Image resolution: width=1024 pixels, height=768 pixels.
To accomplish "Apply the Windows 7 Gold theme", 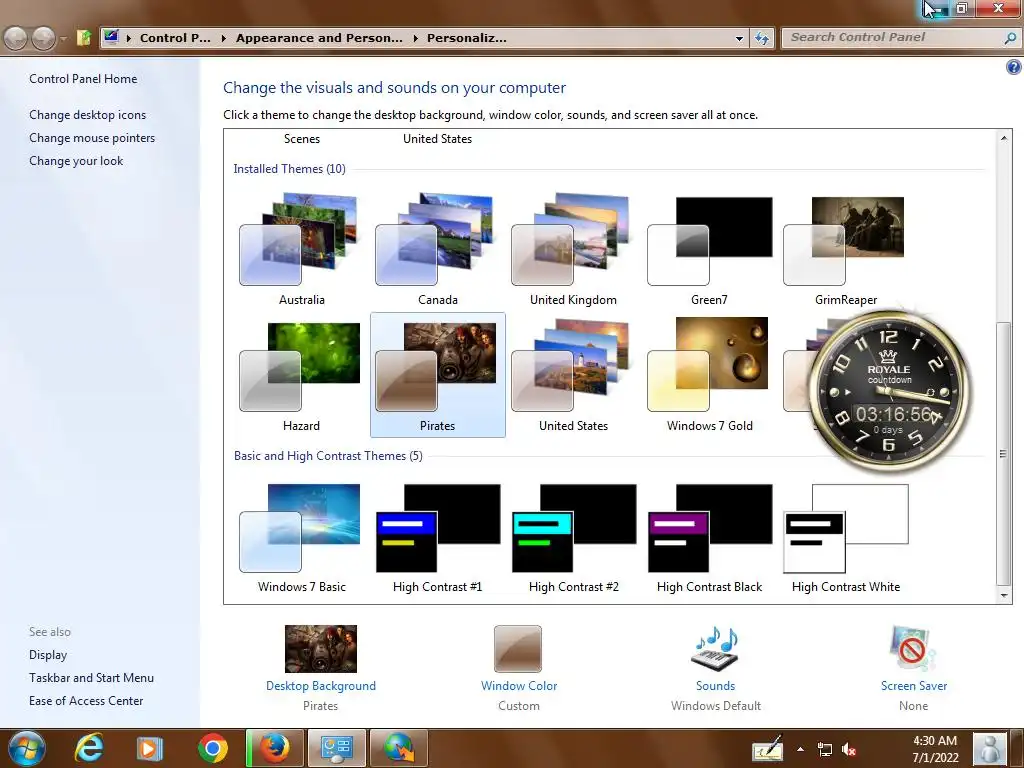I will (709, 375).
